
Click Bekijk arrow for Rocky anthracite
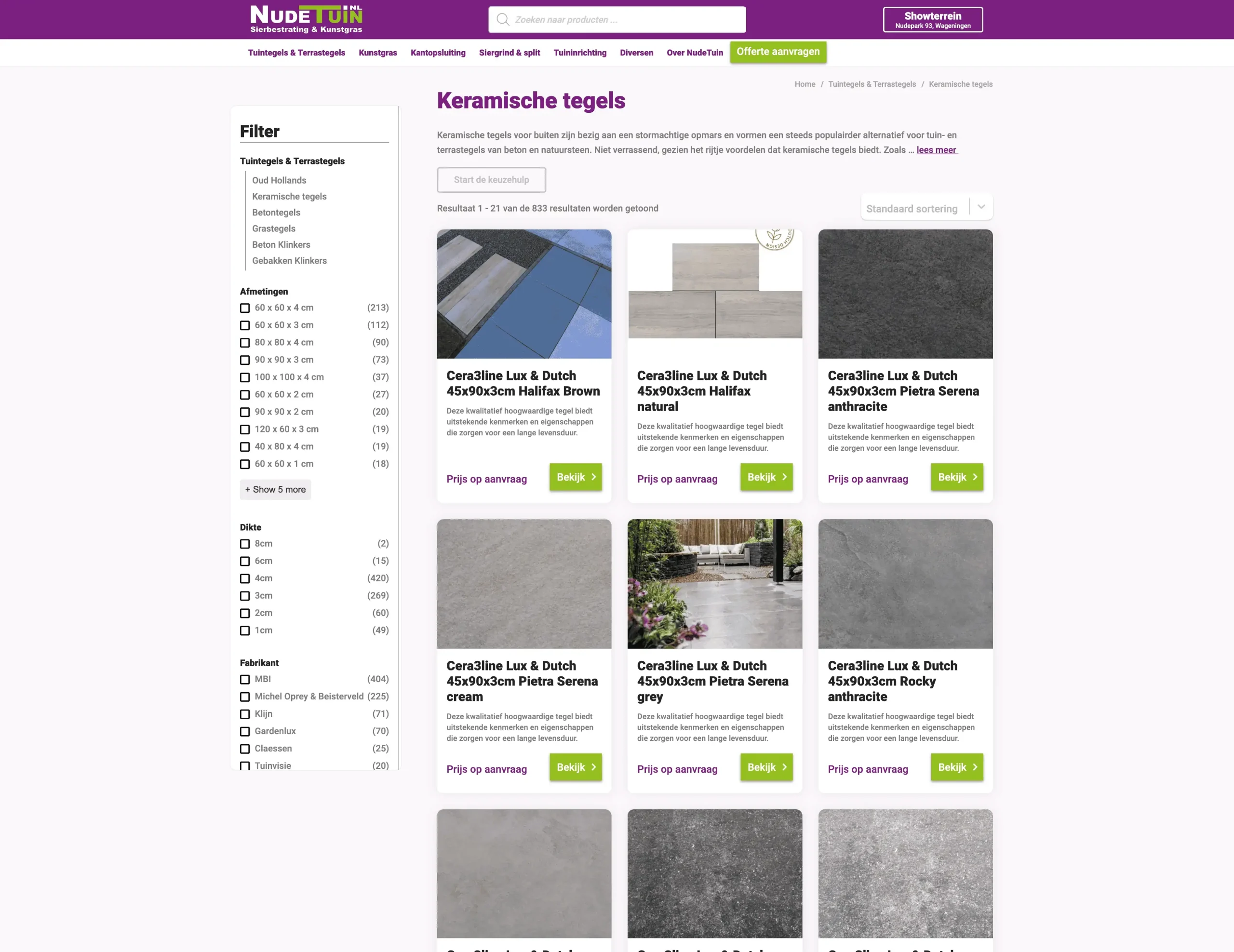coord(975,767)
